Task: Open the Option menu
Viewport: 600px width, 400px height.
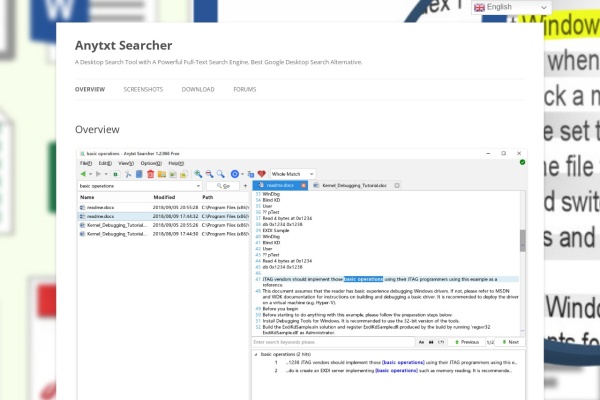Action: [x=151, y=163]
